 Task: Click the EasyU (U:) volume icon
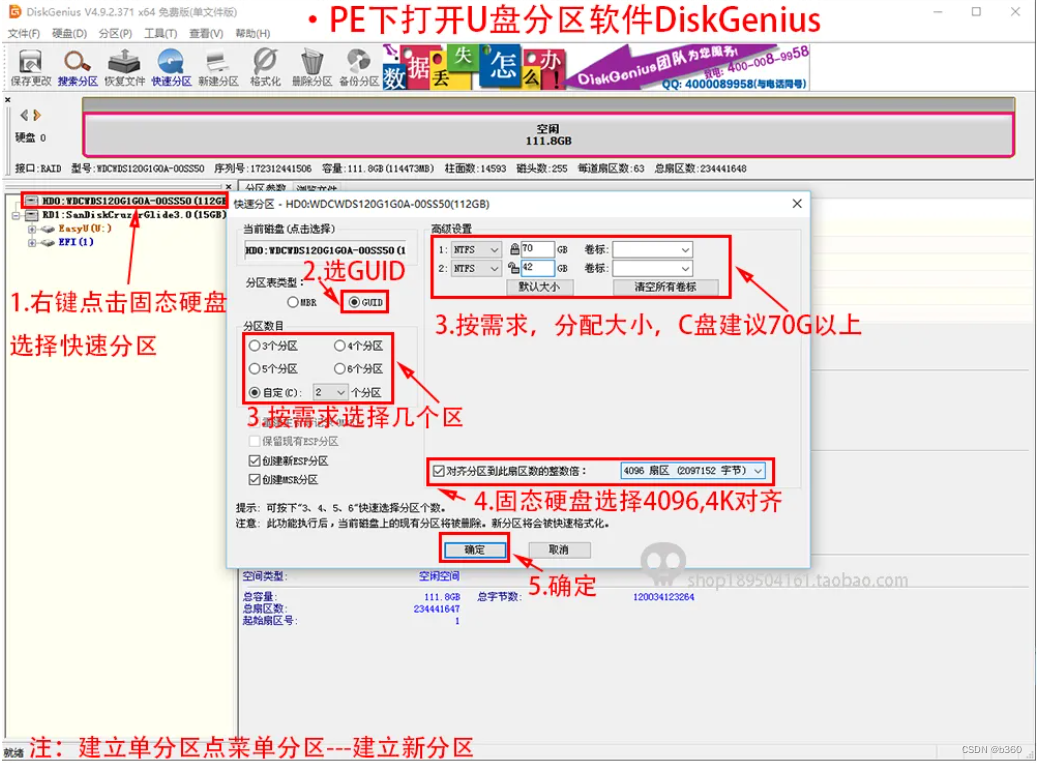[x=47, y=229]
